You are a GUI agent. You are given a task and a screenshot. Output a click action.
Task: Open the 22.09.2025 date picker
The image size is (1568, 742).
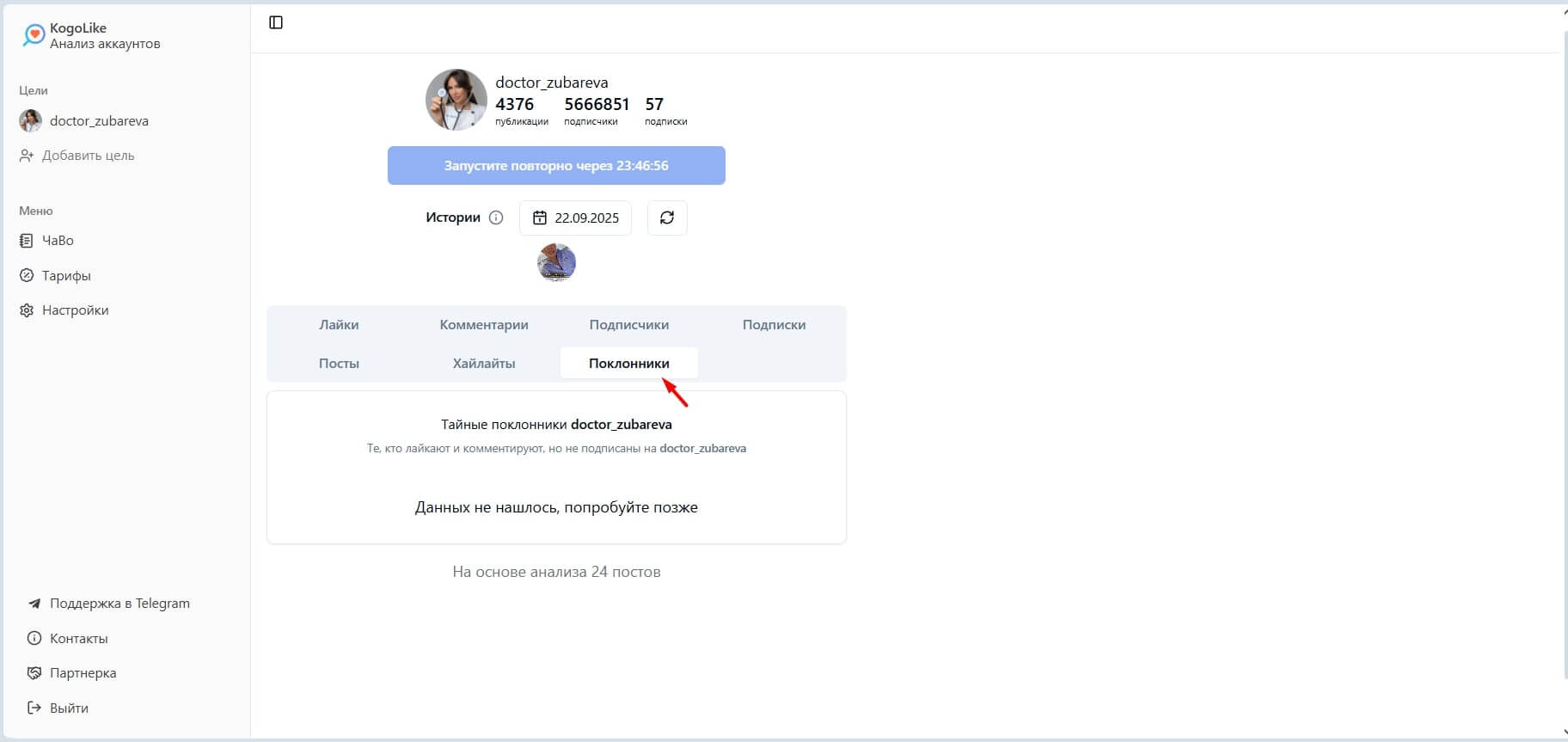[x=575, y=218]
